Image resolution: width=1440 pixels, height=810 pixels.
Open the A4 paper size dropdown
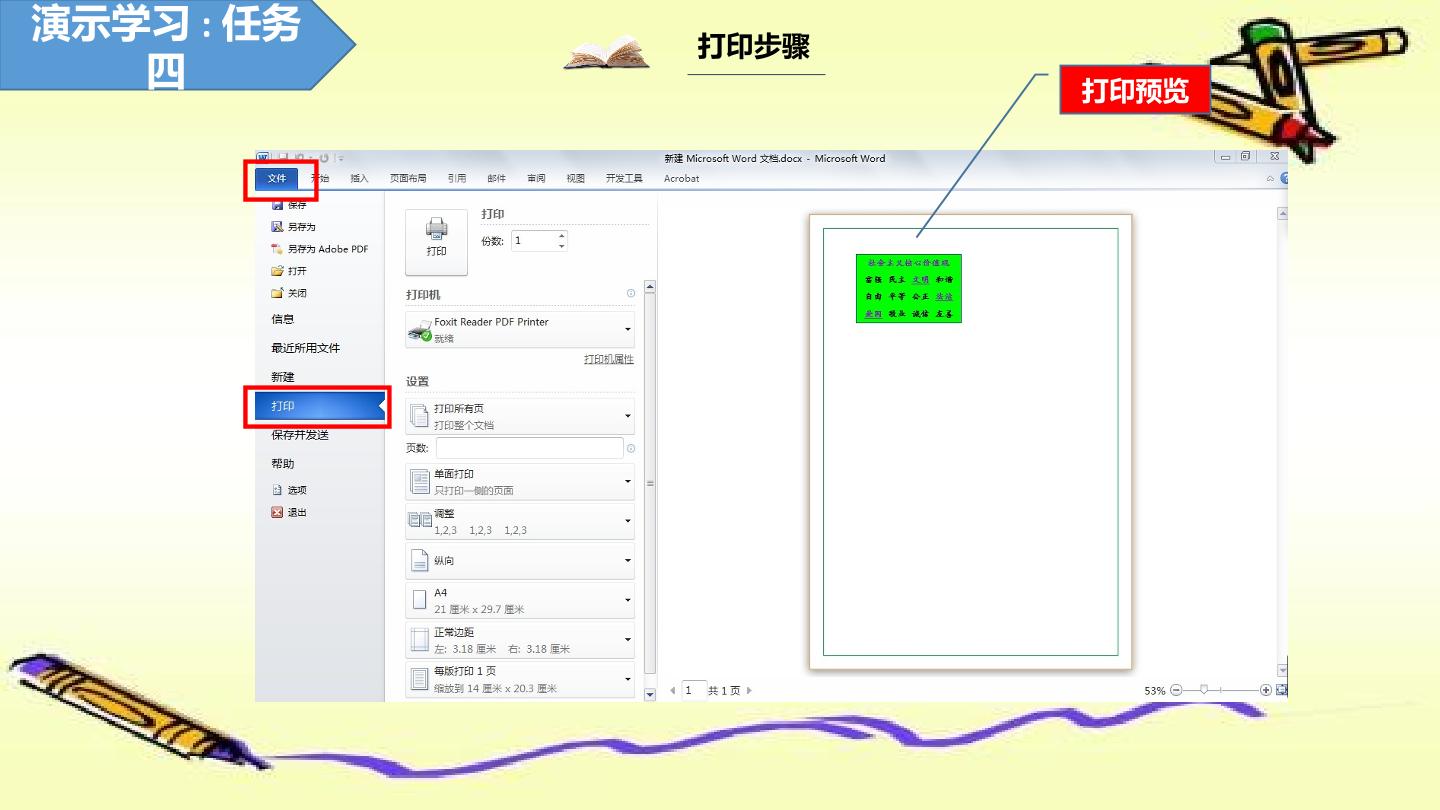[x=520, y=600]
